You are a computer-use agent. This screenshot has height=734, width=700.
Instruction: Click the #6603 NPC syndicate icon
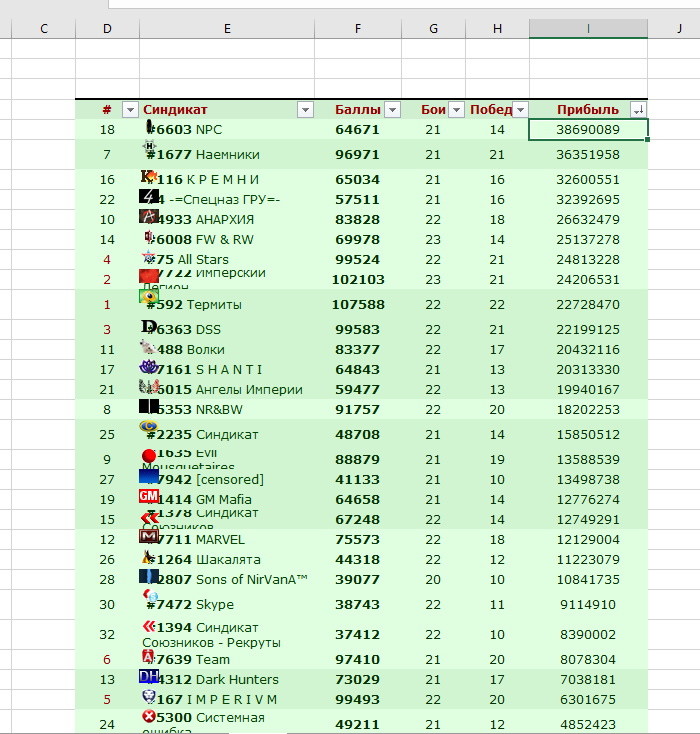[150, 126]
